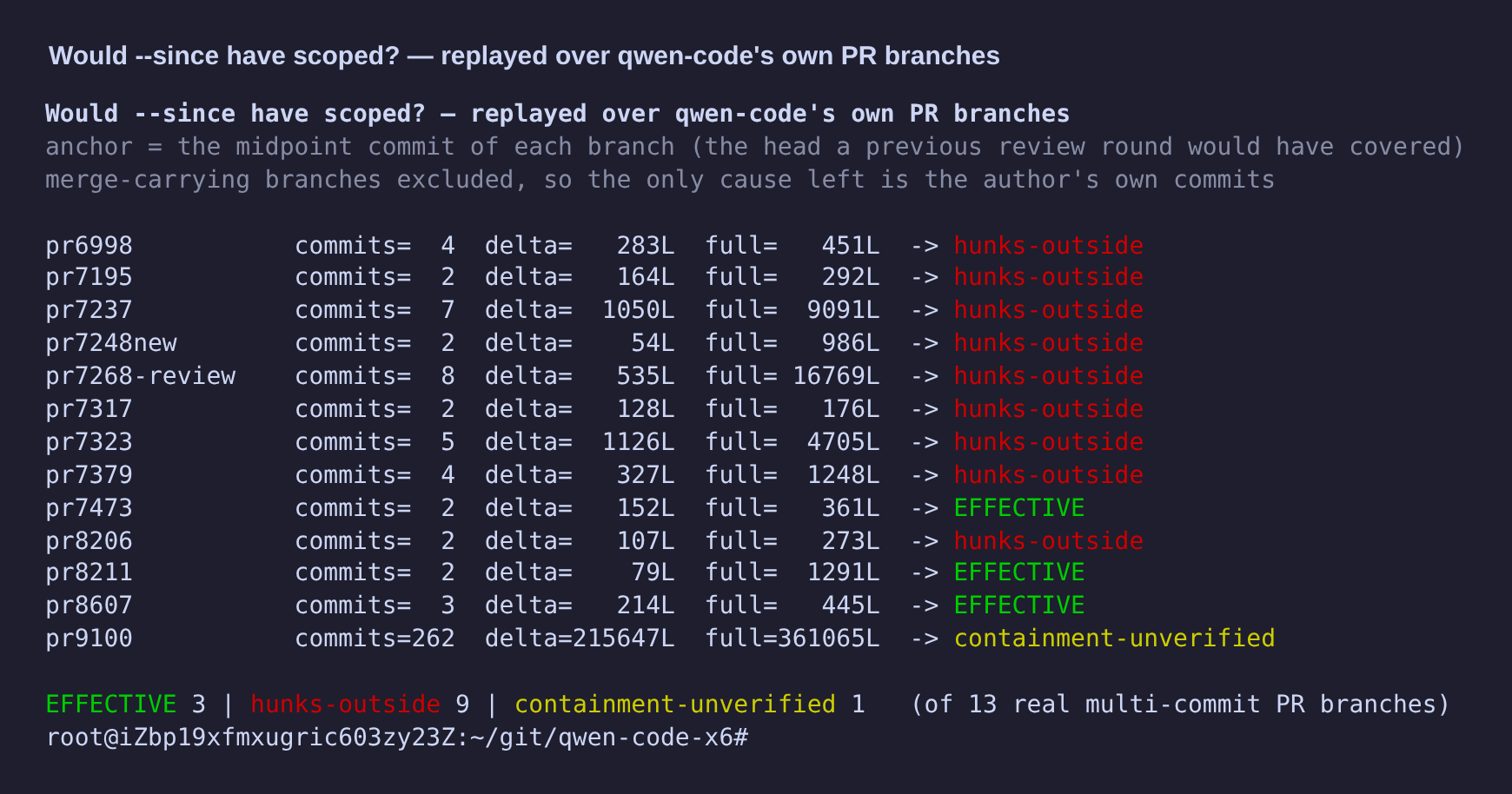Click the delta= 283L value

(x=580, y=246)
